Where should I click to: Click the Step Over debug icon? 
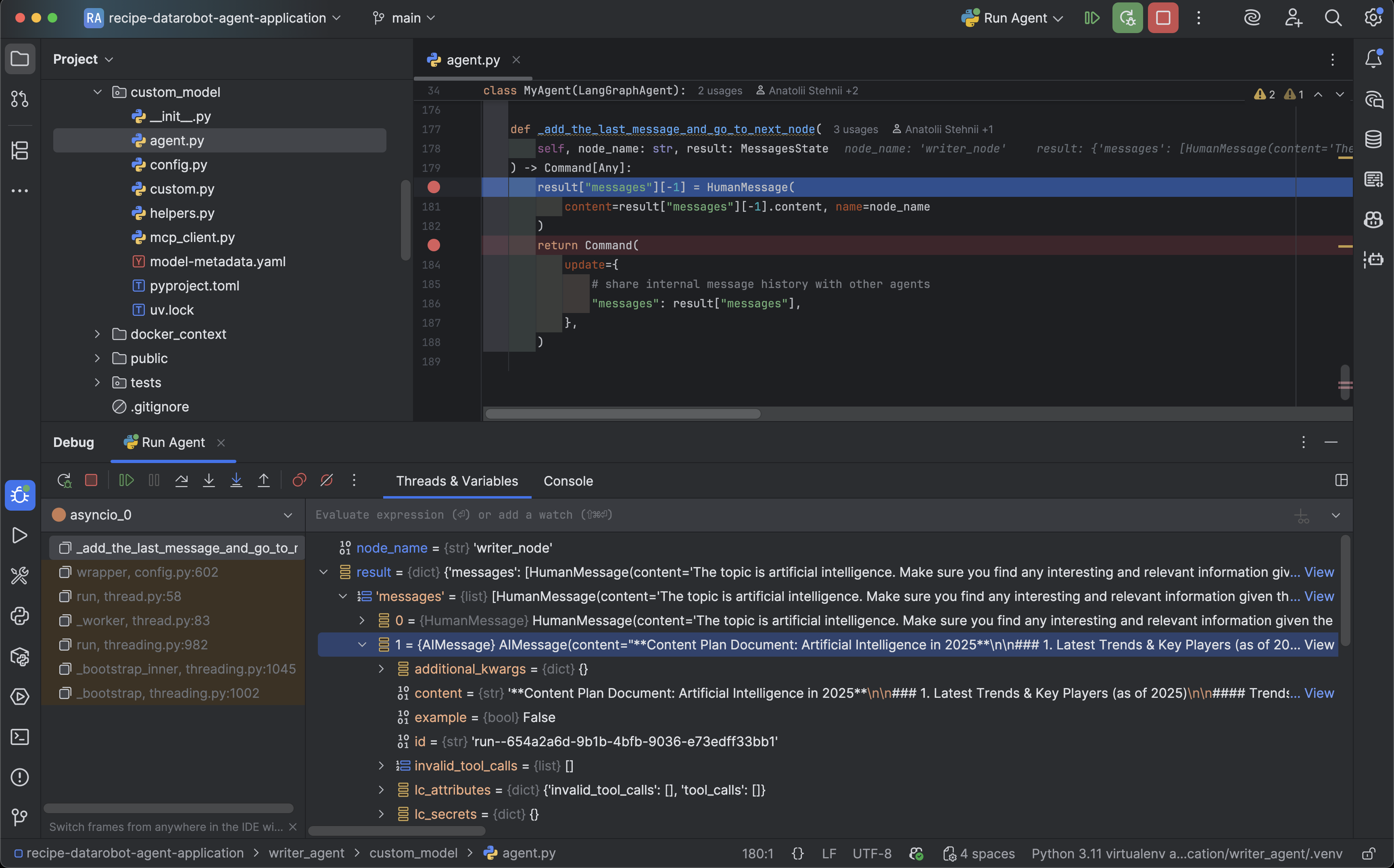point(182,480)
